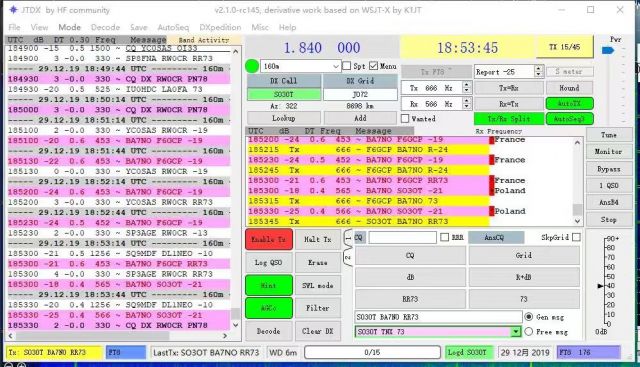Adjust the Report -25 spinner arrows
640x367 pixels.
538,71
